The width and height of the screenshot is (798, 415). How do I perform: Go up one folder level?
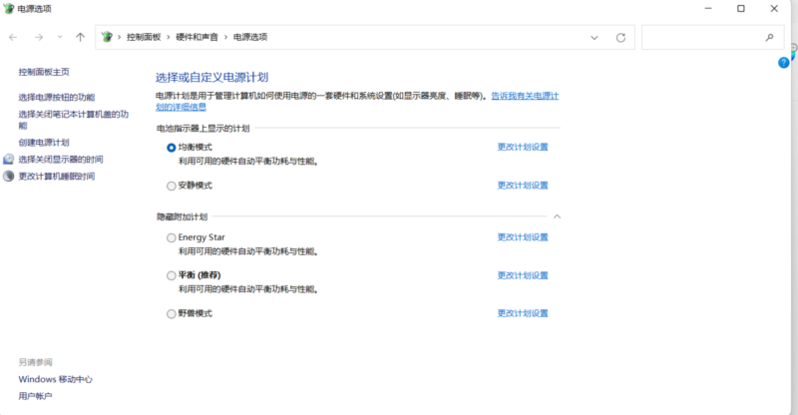[x=80, y=37]
